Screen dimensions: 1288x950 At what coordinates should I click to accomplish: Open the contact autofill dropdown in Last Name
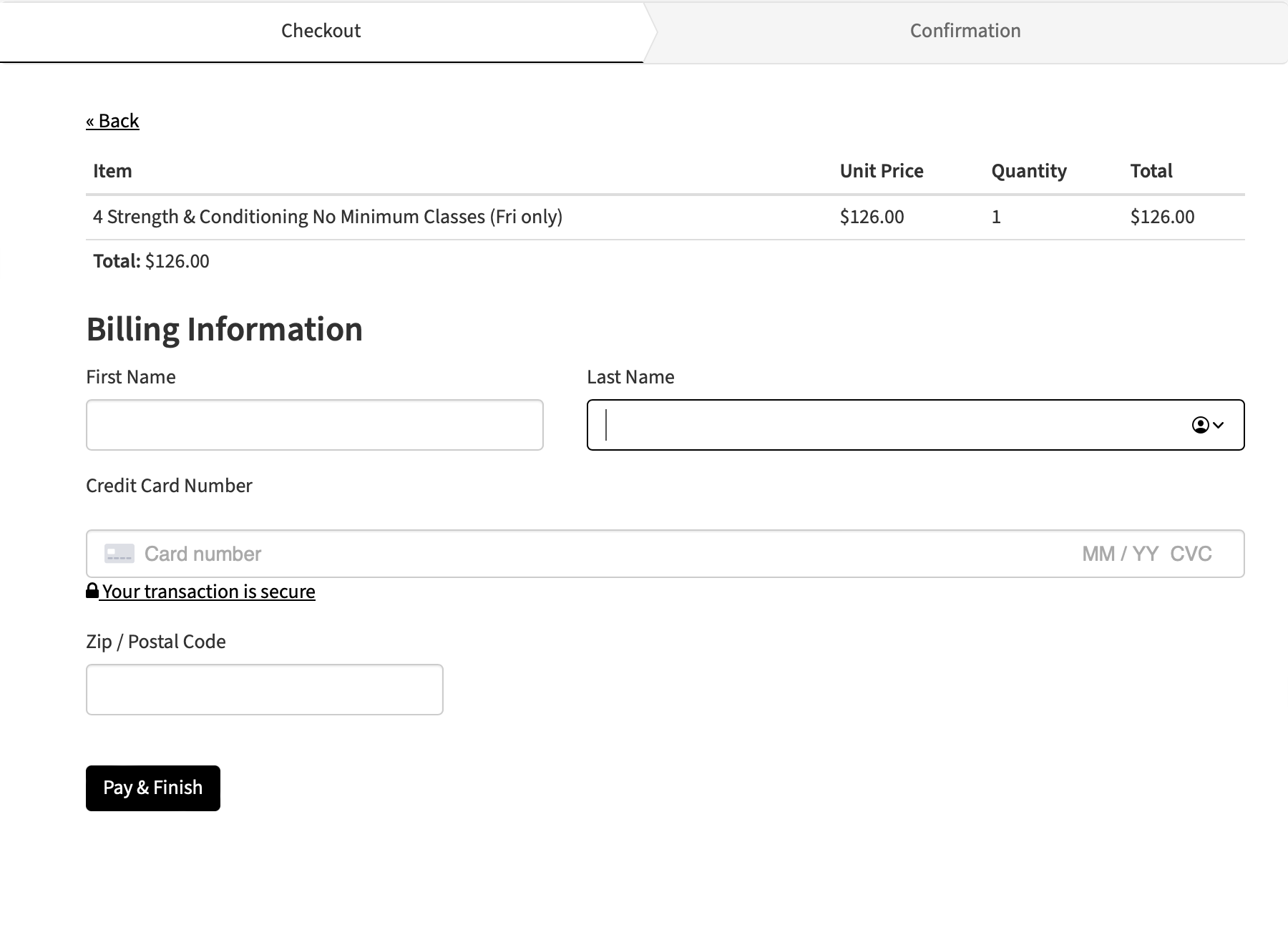click(x=1208, y=425)
